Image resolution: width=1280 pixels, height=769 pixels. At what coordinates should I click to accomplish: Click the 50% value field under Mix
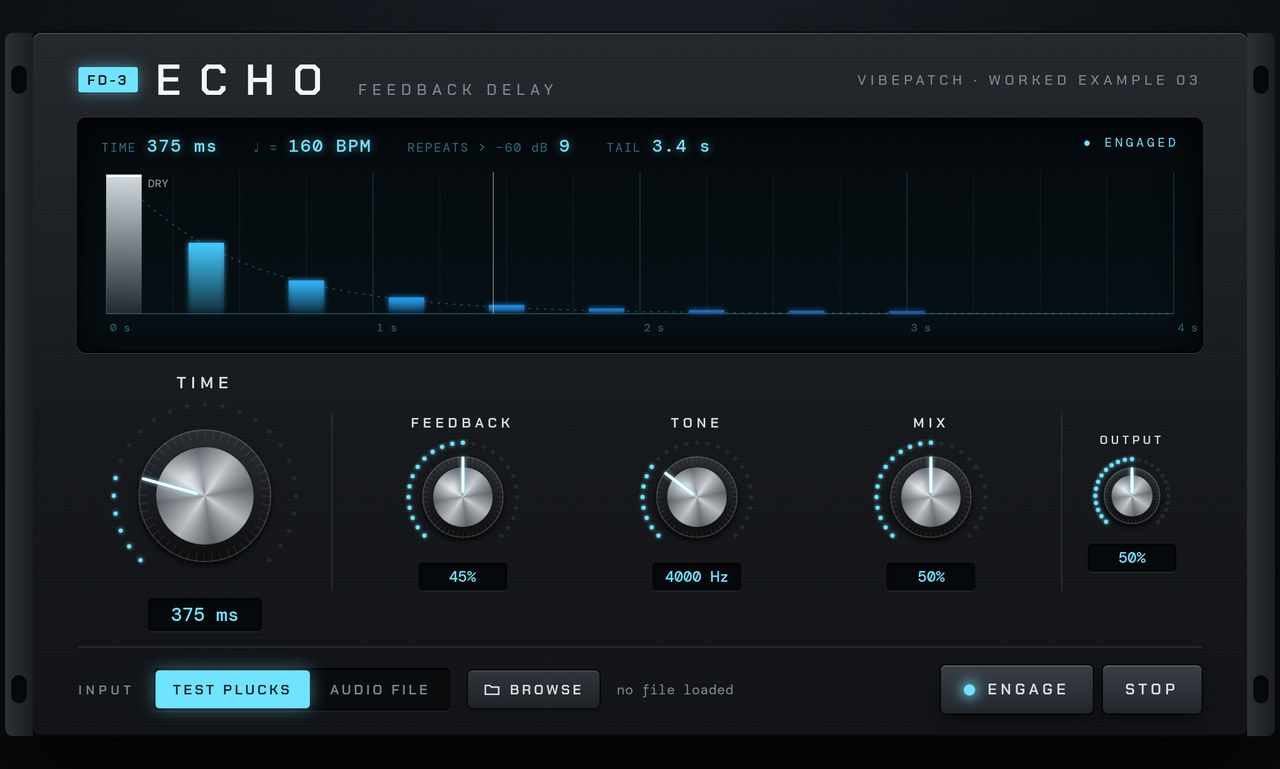tap(931, 577)
